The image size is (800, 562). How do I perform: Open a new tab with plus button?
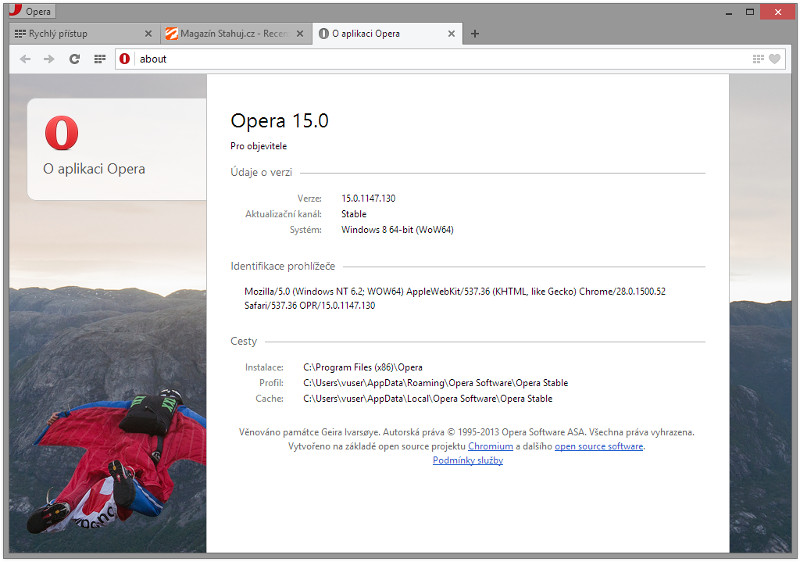point(474,34)
